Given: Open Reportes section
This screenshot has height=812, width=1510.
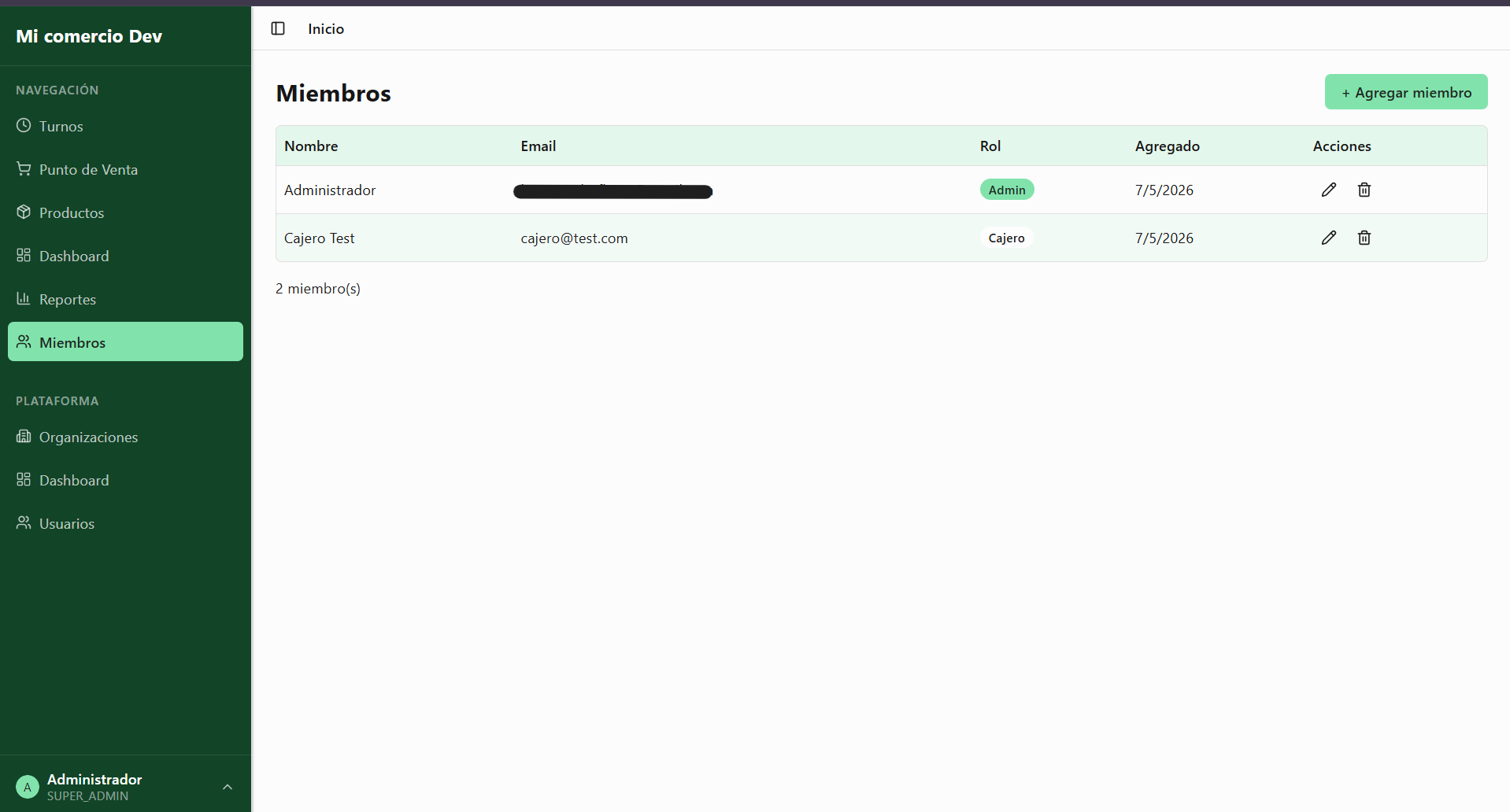Looking at the screenshot, I should tap(125, 299).
